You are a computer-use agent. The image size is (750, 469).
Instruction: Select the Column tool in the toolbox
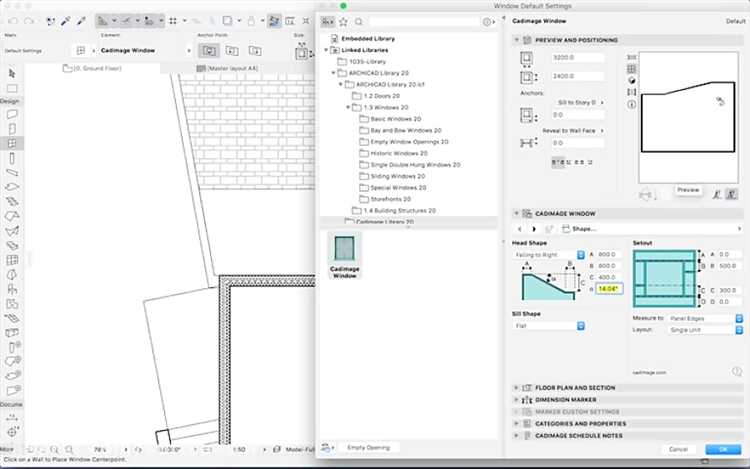(x=12, y=158)
